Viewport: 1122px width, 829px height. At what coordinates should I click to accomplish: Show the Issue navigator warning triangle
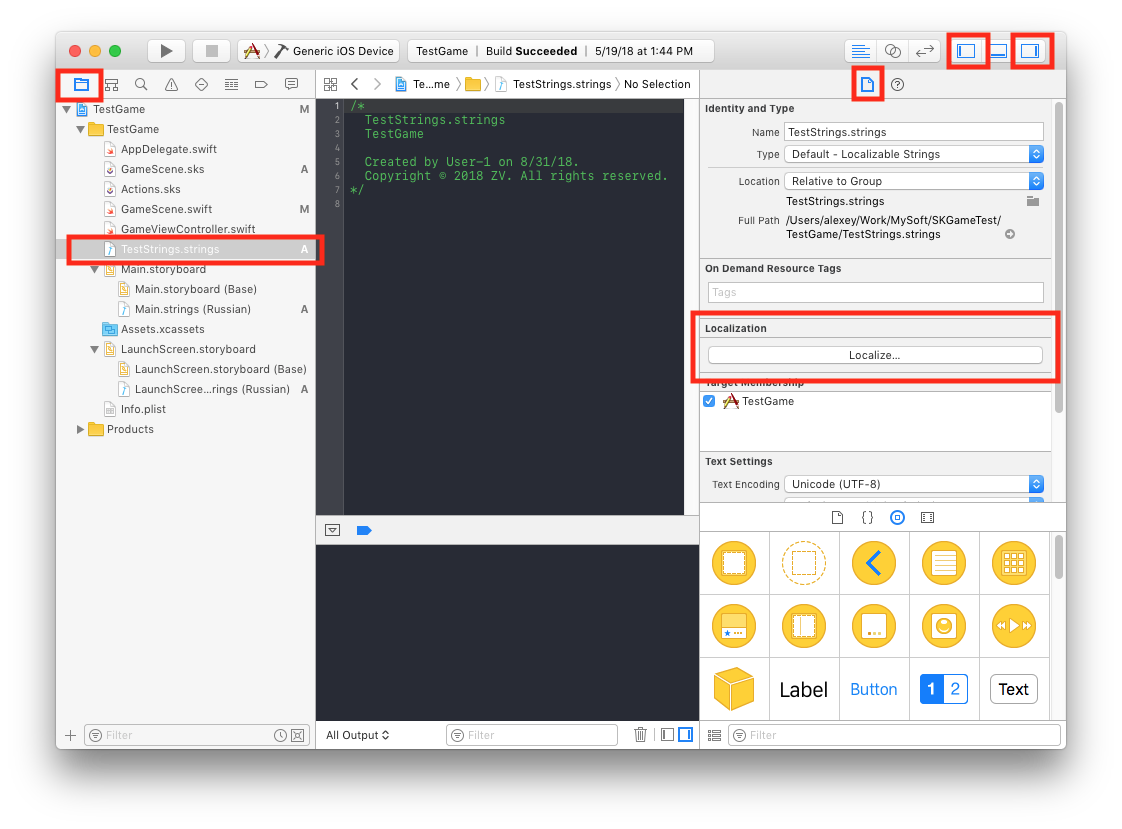(172, 84)
